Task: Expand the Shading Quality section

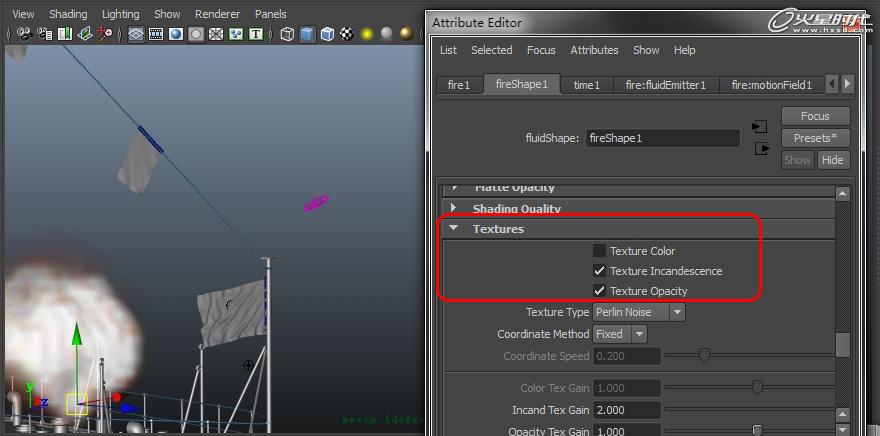Action: (454, 208)
